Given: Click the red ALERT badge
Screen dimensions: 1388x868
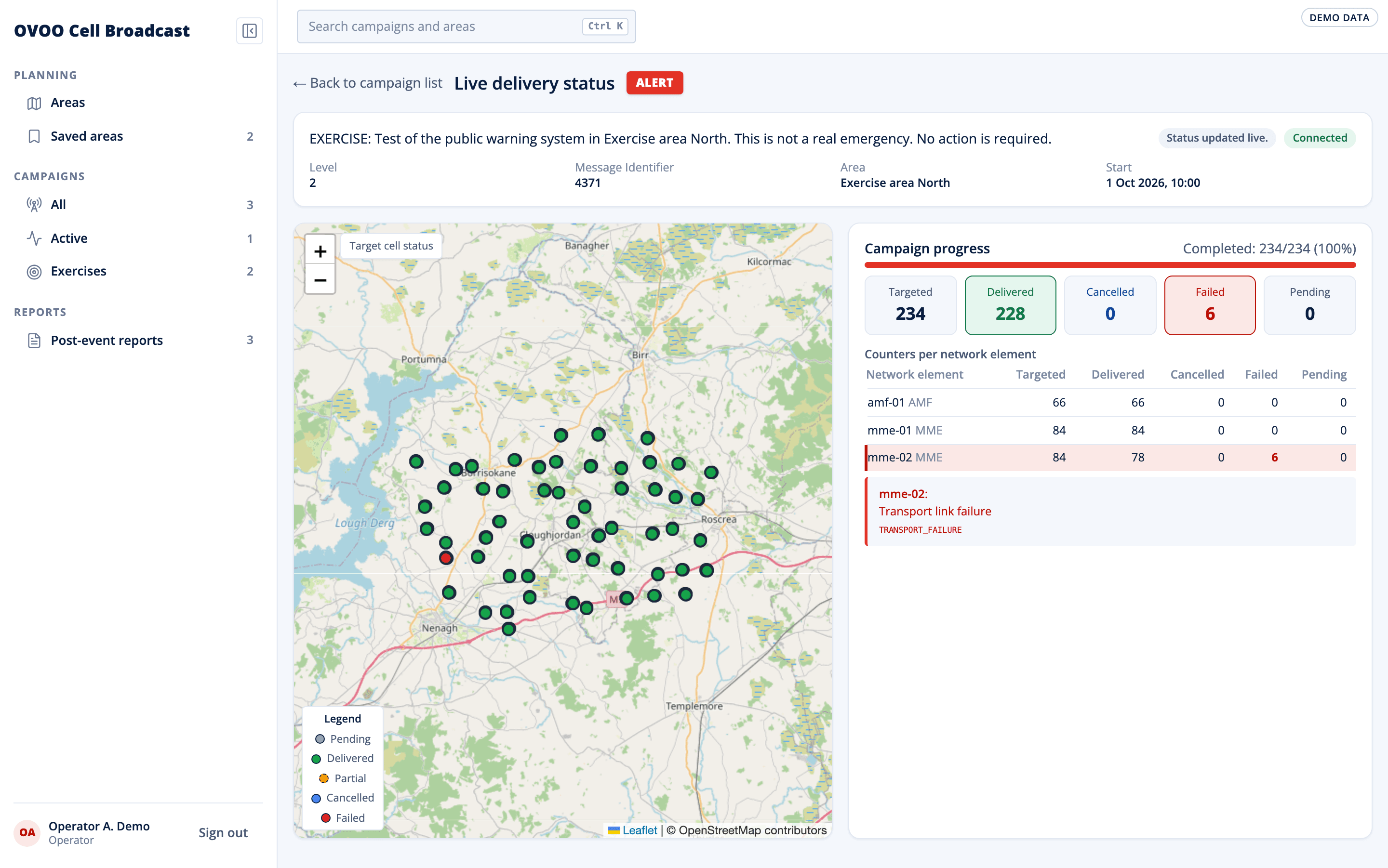Looking at the screenshot, I should point(654,83).
